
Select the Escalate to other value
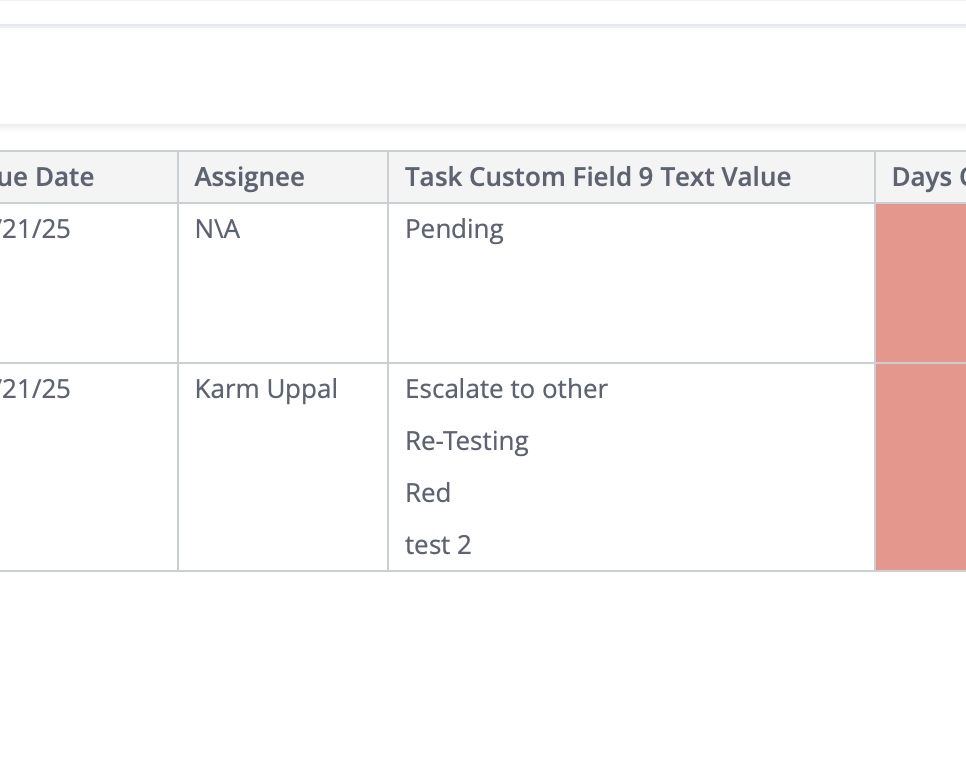[506, 389]
